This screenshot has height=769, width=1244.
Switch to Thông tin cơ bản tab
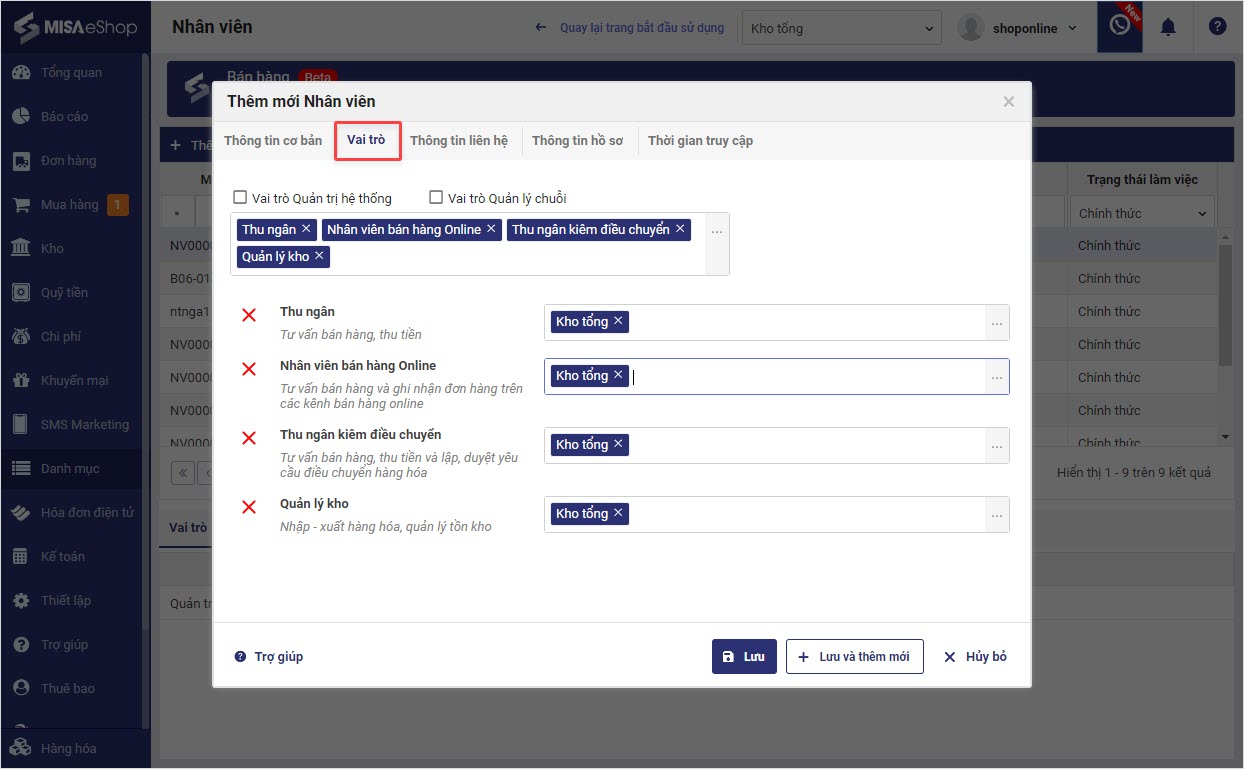coord(273,141)
